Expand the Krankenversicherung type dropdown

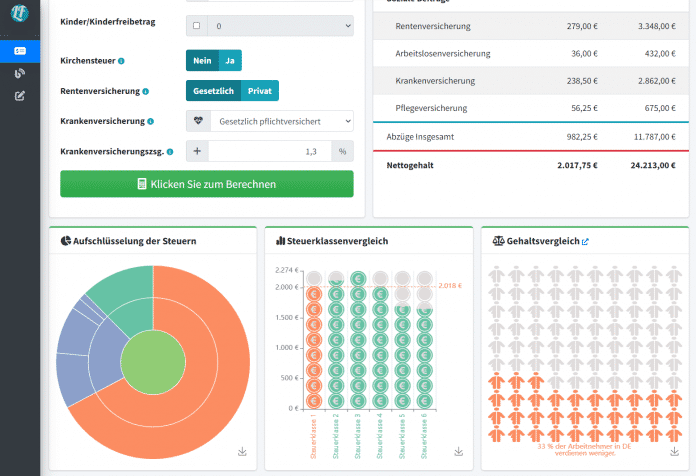point(281,121)
